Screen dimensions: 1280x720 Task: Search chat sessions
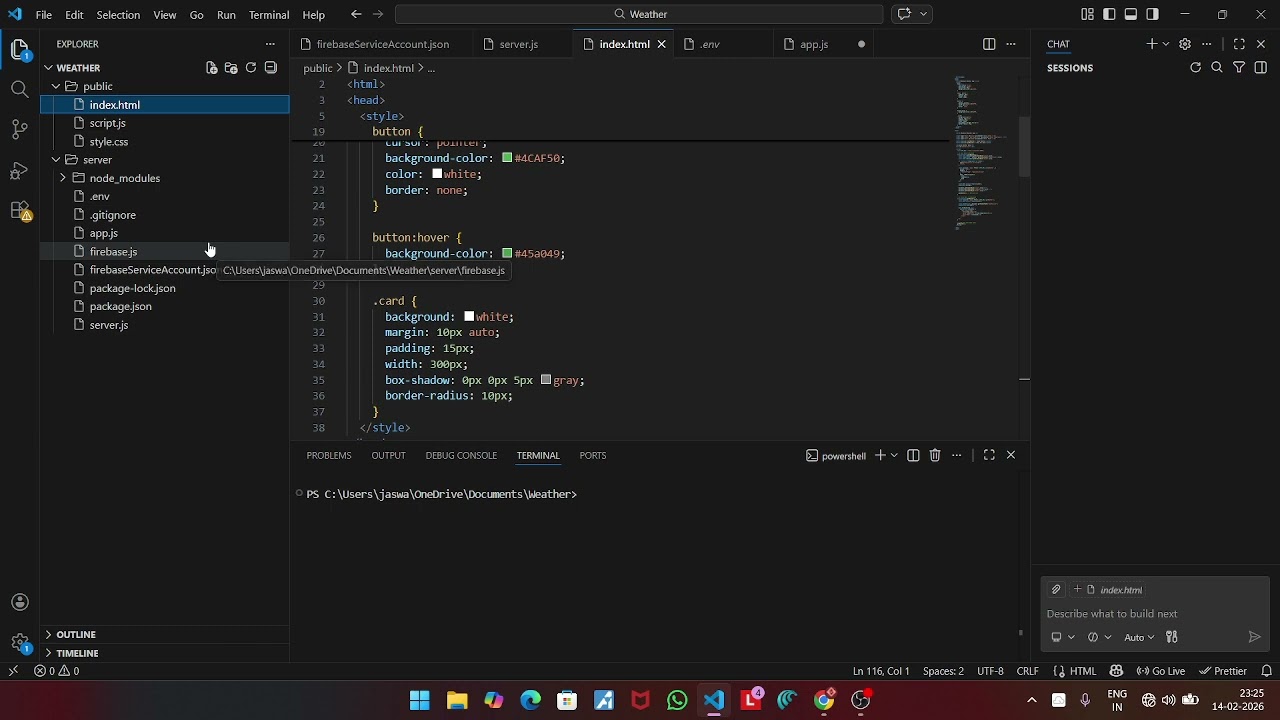click(x=1217, y=68)
